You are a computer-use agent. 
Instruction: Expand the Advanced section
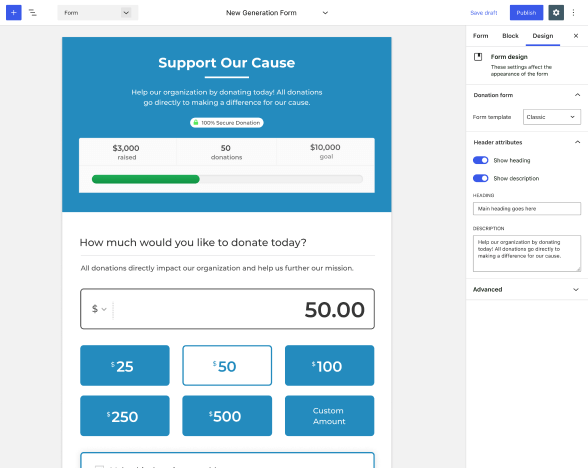click(x=526, y=290)
